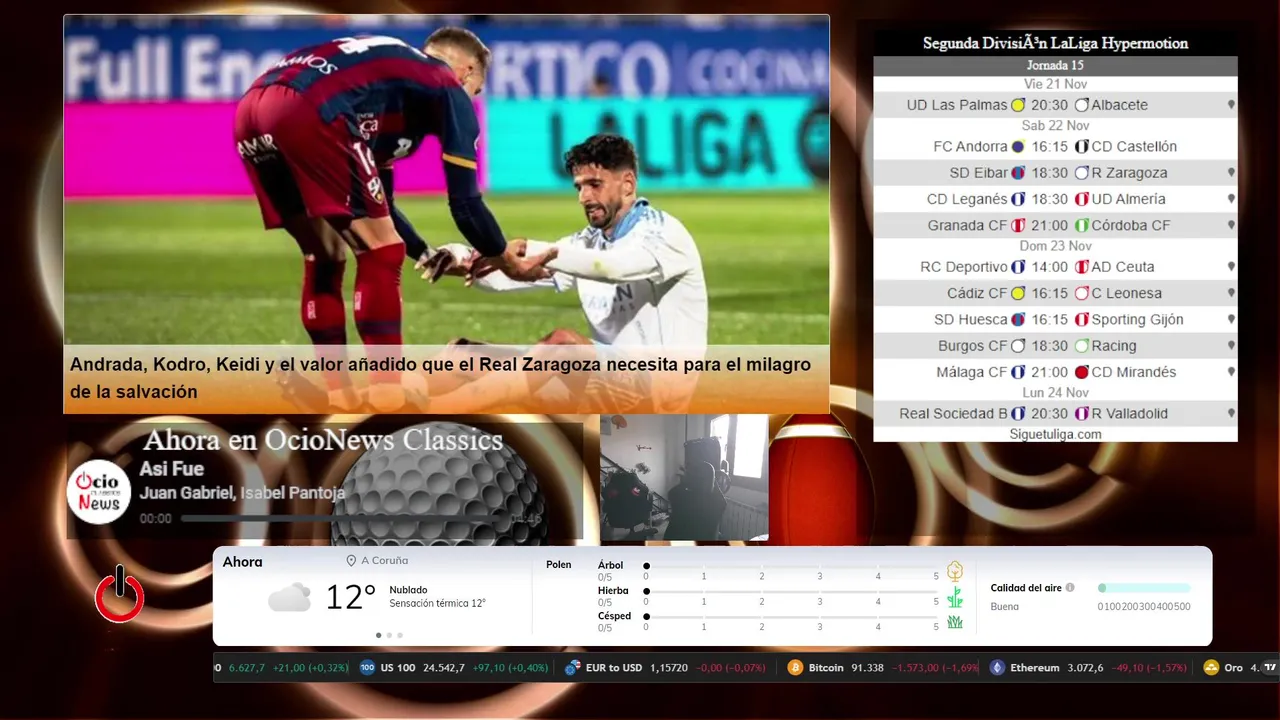Click the red power button icon

coord(120,595)
